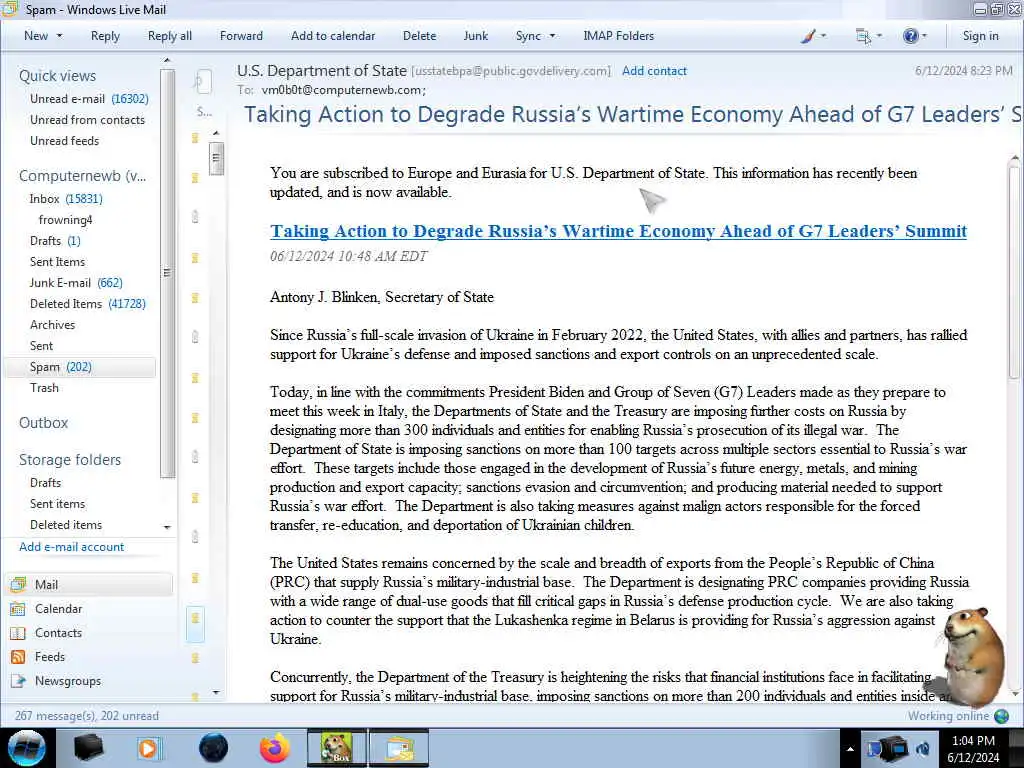Viewport: 1024px width, 768px height.
Task: Expand the Sync dropdown arrow
Action: tap(552, 36)
